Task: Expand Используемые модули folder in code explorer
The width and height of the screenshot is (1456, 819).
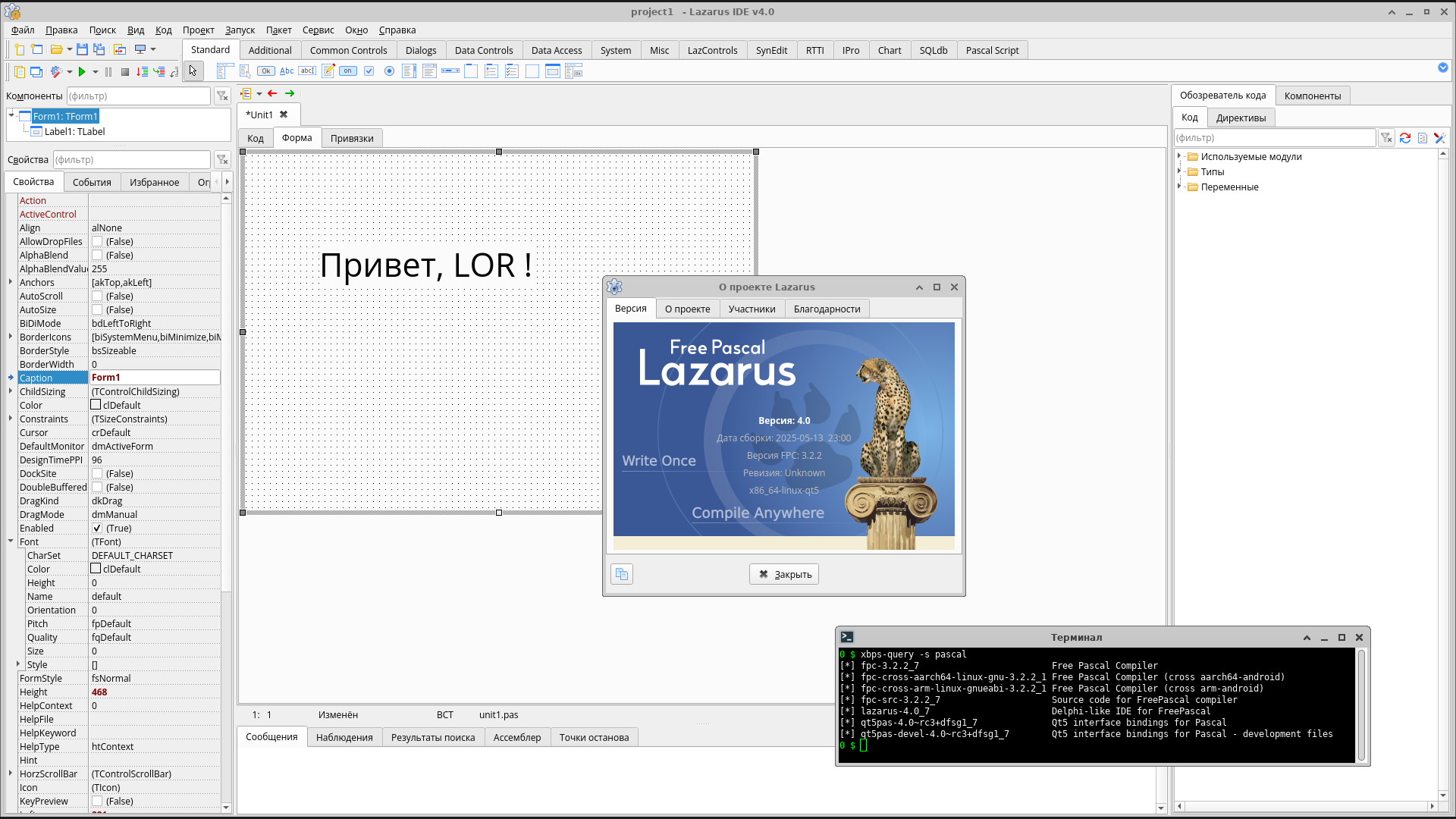Action: tap(1179, 156)
